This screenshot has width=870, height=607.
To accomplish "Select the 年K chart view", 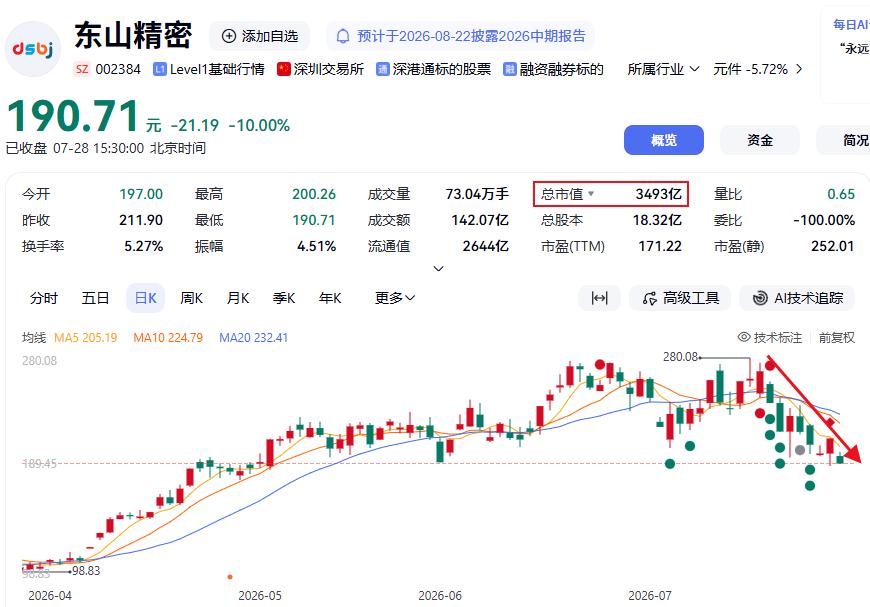I will point(330,298).
